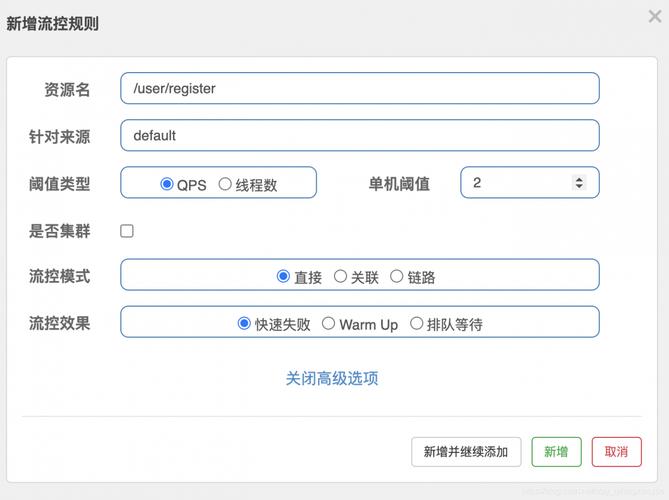Click the 流控模式 label text
Image resolution: width=669 pixels, height=500 pixels.
click(59, 276)
